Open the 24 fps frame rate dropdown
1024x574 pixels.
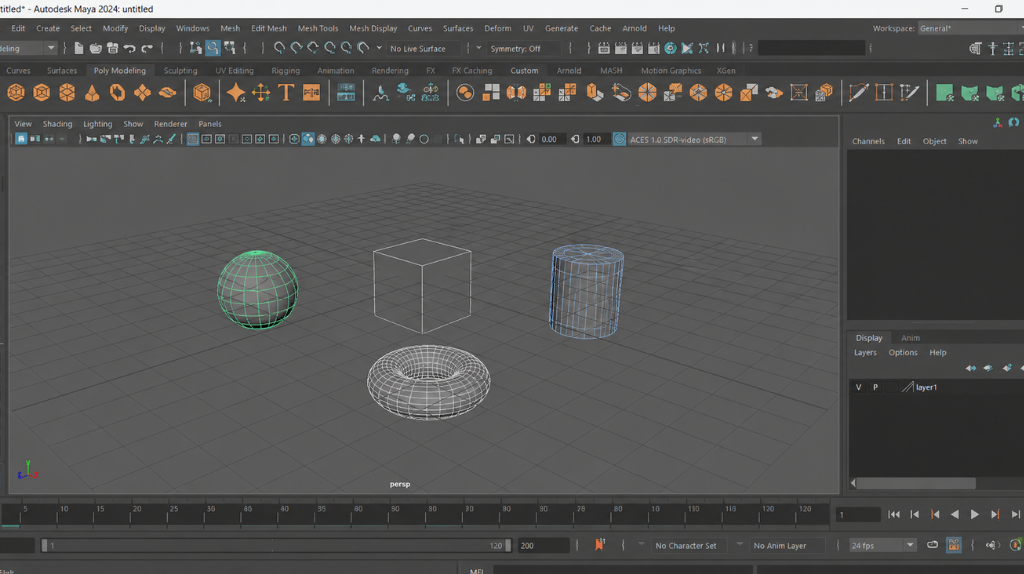pyautogui.click(x=882, y=545)
